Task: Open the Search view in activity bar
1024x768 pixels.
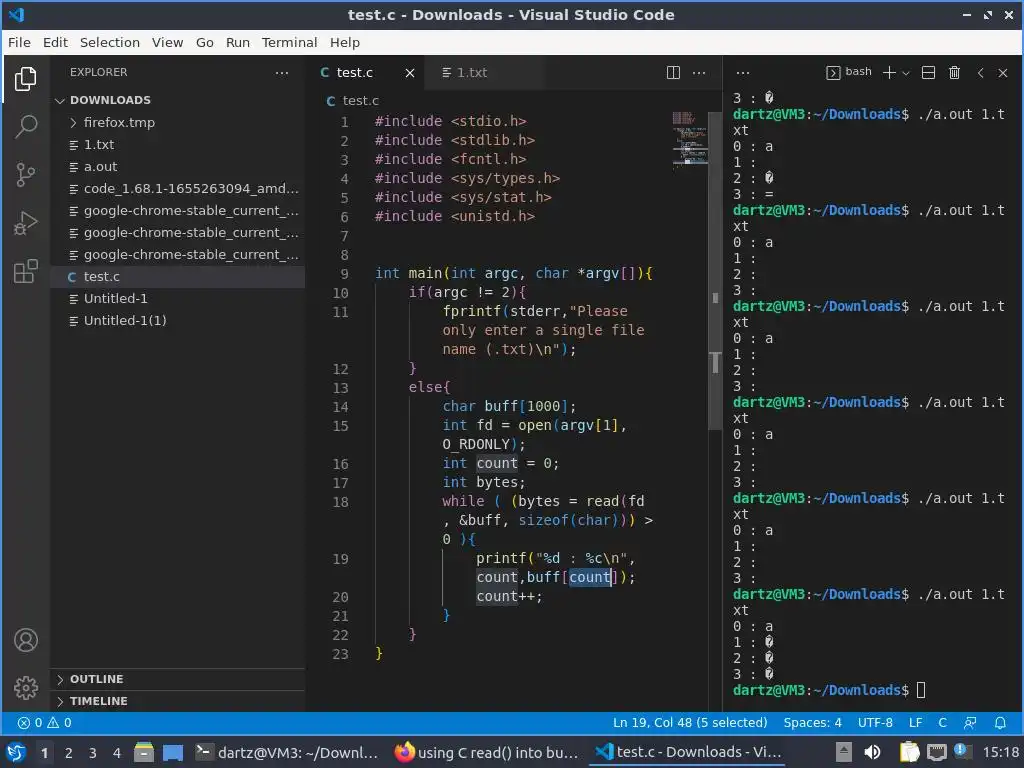Action: [x=25, y=126]
